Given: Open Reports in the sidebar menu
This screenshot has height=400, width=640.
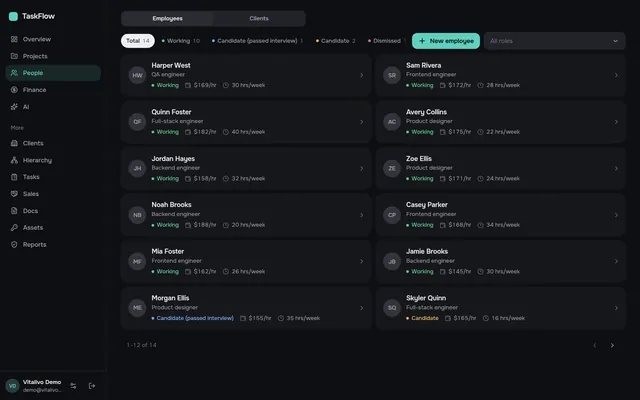Looking at the screenshot, I should 53,244.
